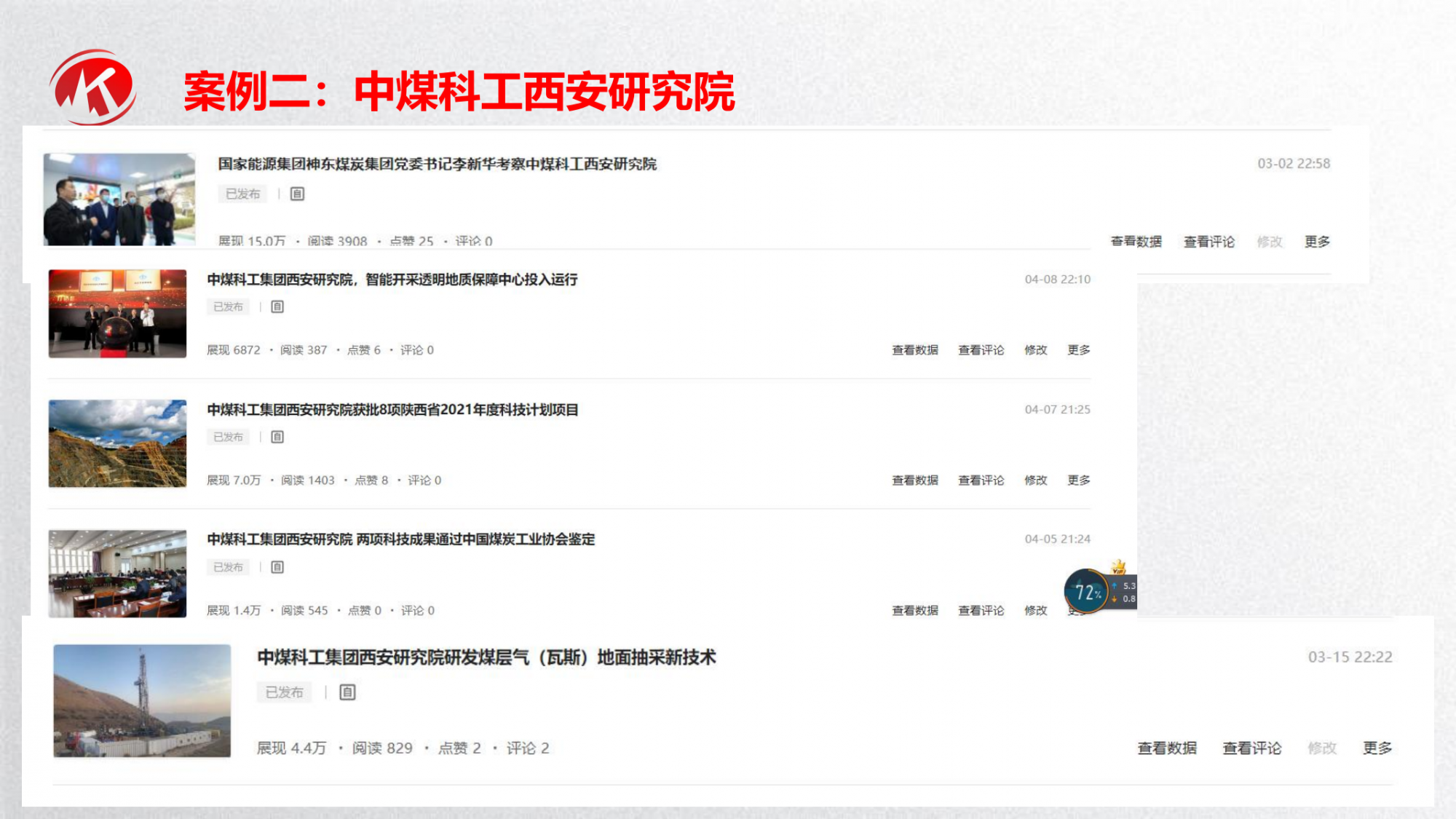Open article title 两项科技成果通过中国煤炭工业协会鉴定
Image resolution: width=1456 pixels, height=819 pixels.
401,539
